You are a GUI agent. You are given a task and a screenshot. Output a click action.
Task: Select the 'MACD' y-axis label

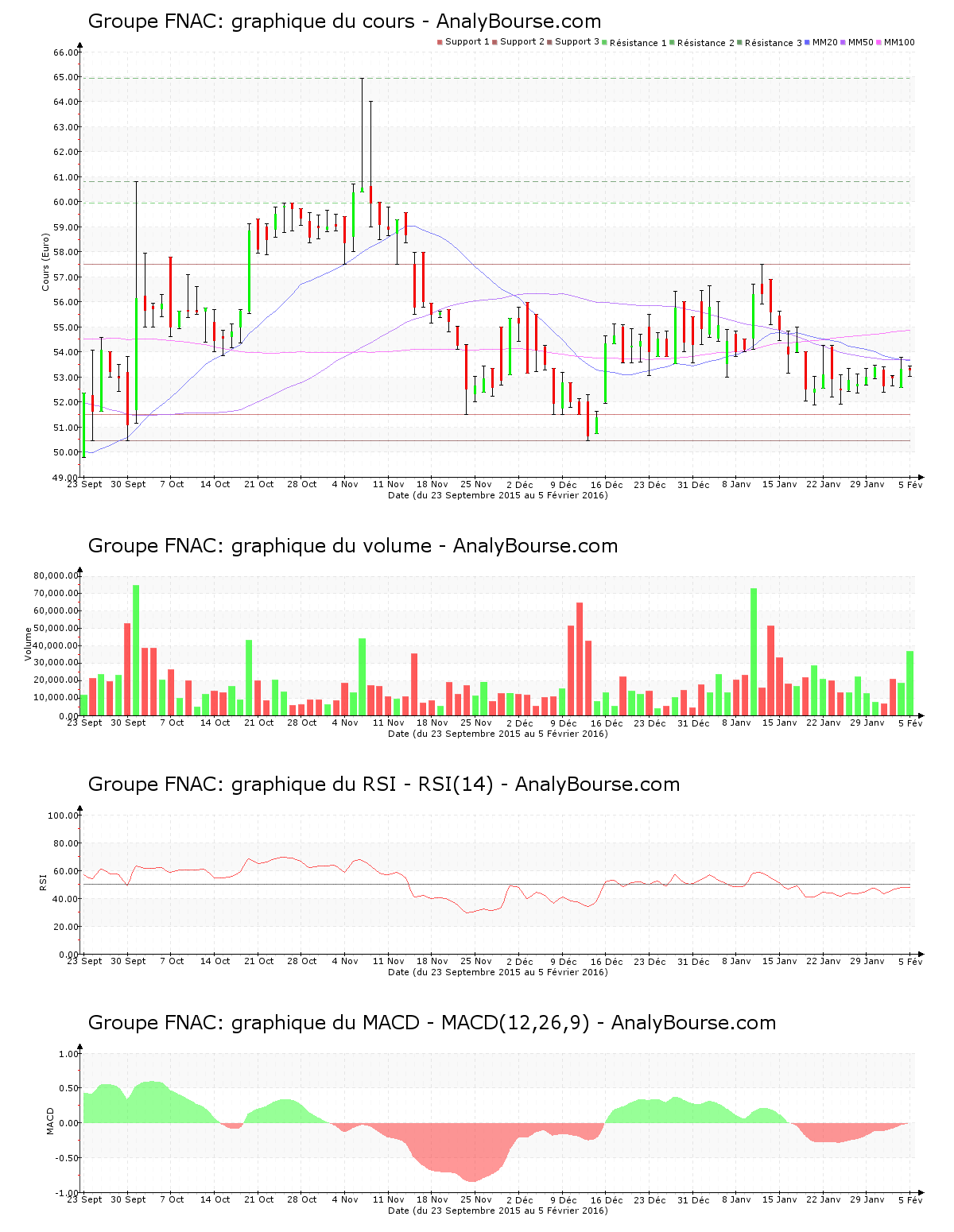point(50,1121)
